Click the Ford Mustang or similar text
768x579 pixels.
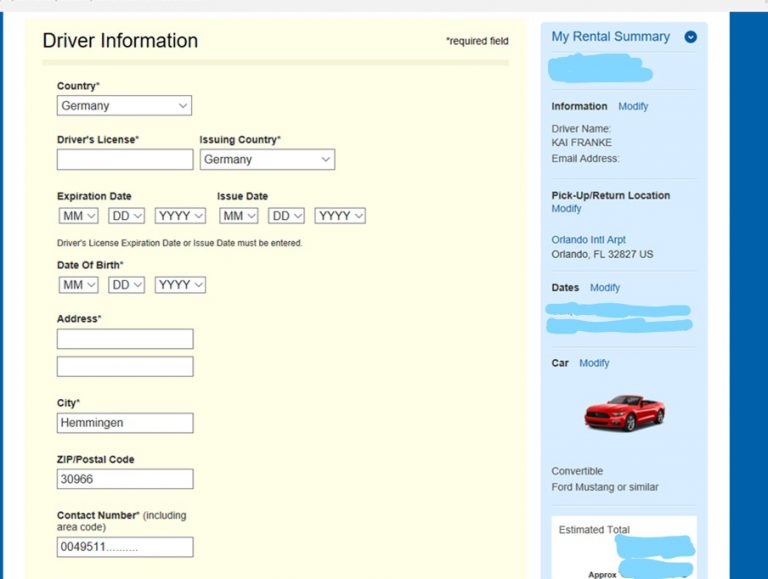pos(604,487)
